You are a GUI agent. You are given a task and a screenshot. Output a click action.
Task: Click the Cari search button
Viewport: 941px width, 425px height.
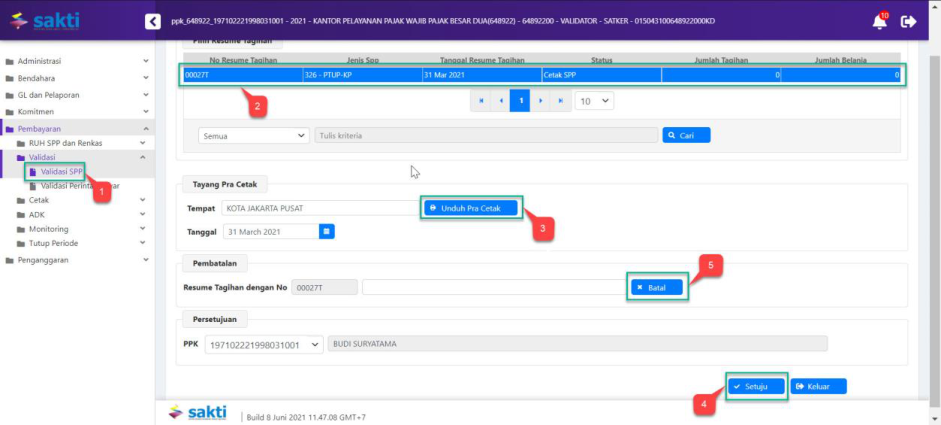pyautogui.click(x=686, y=135)
